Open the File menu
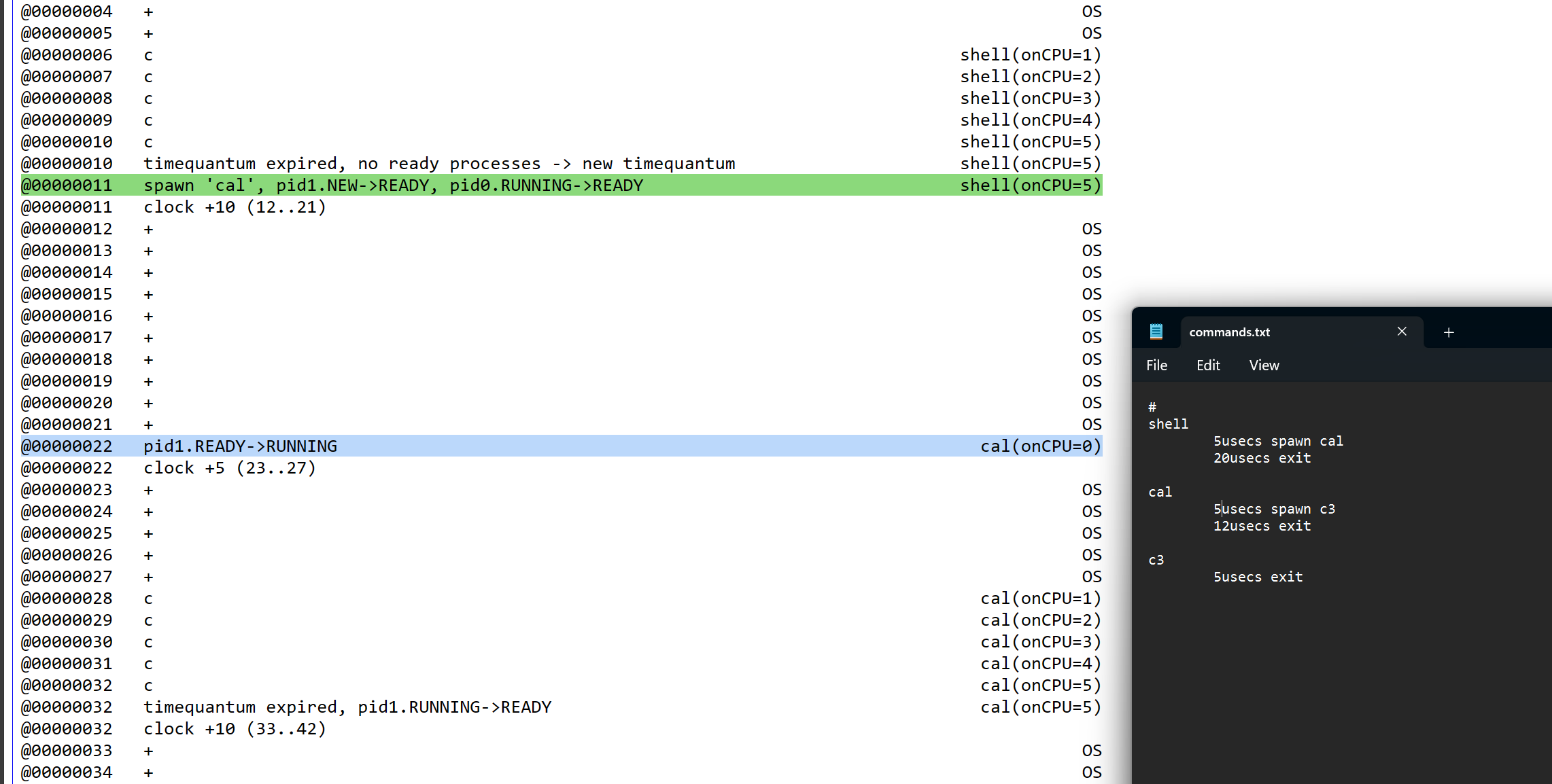The width and height of the screenshot is (1552, 784). click(x=1156, y=366)
